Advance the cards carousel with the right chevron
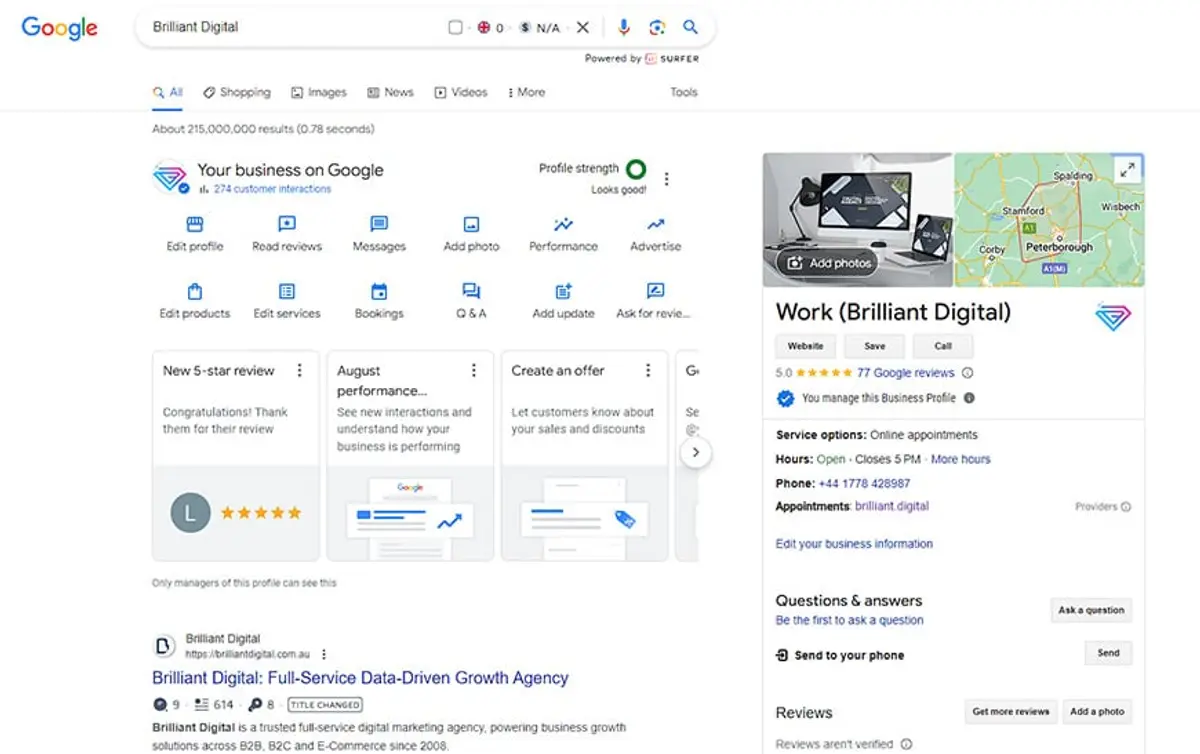Screen dimensions: 1200x754 pyautogui.click(x=697, y=452)
